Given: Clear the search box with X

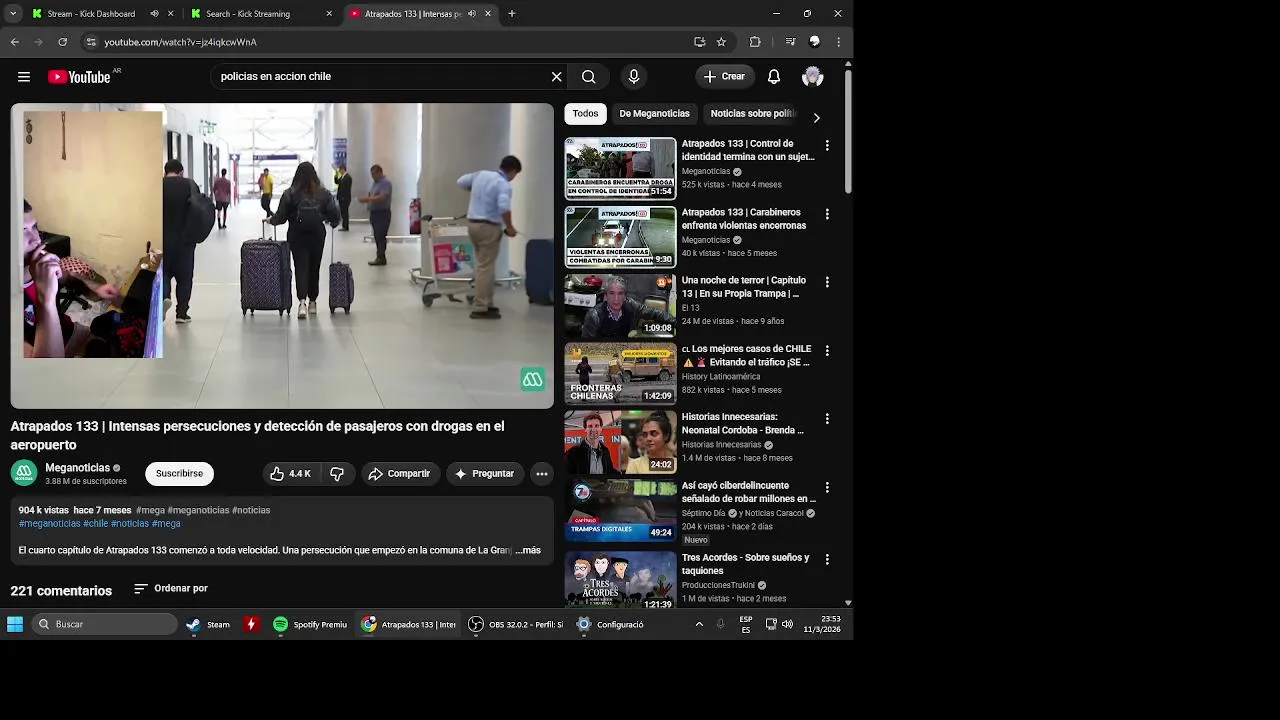Looking at the screenshot, I should (x=557, y=77).
